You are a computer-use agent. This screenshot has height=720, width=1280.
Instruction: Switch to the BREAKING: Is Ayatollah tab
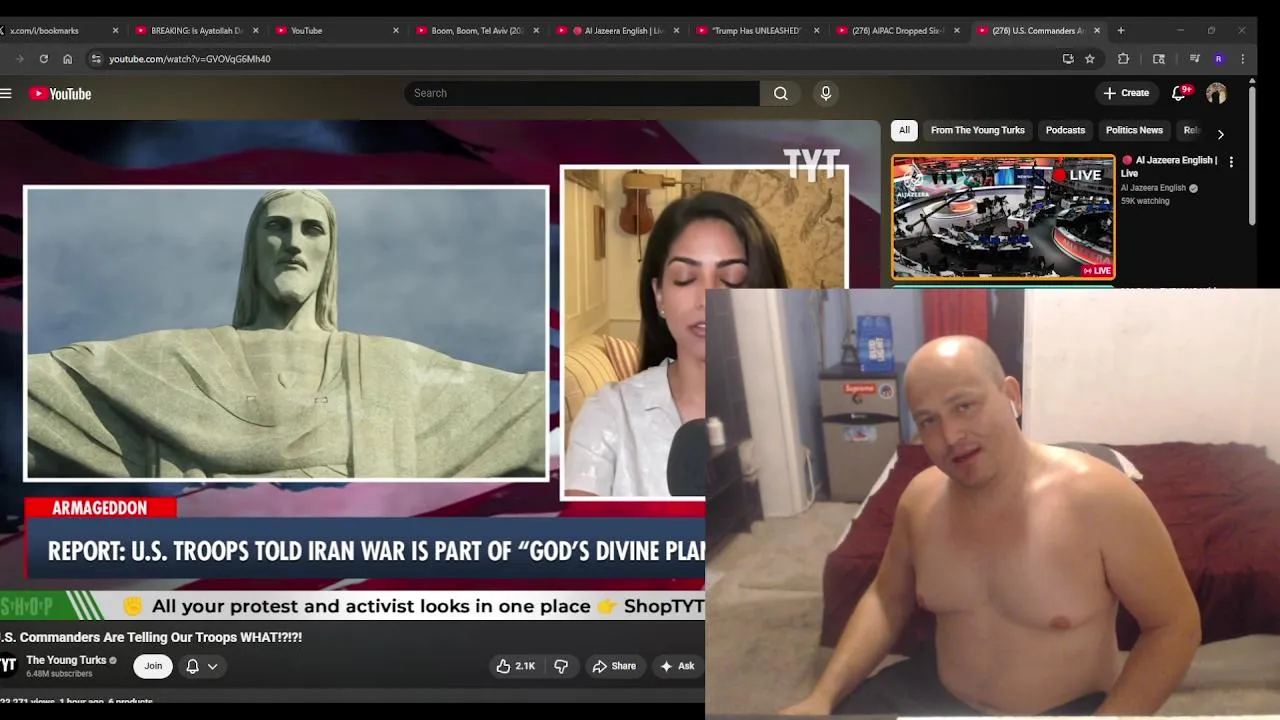[x=196, y=31]
